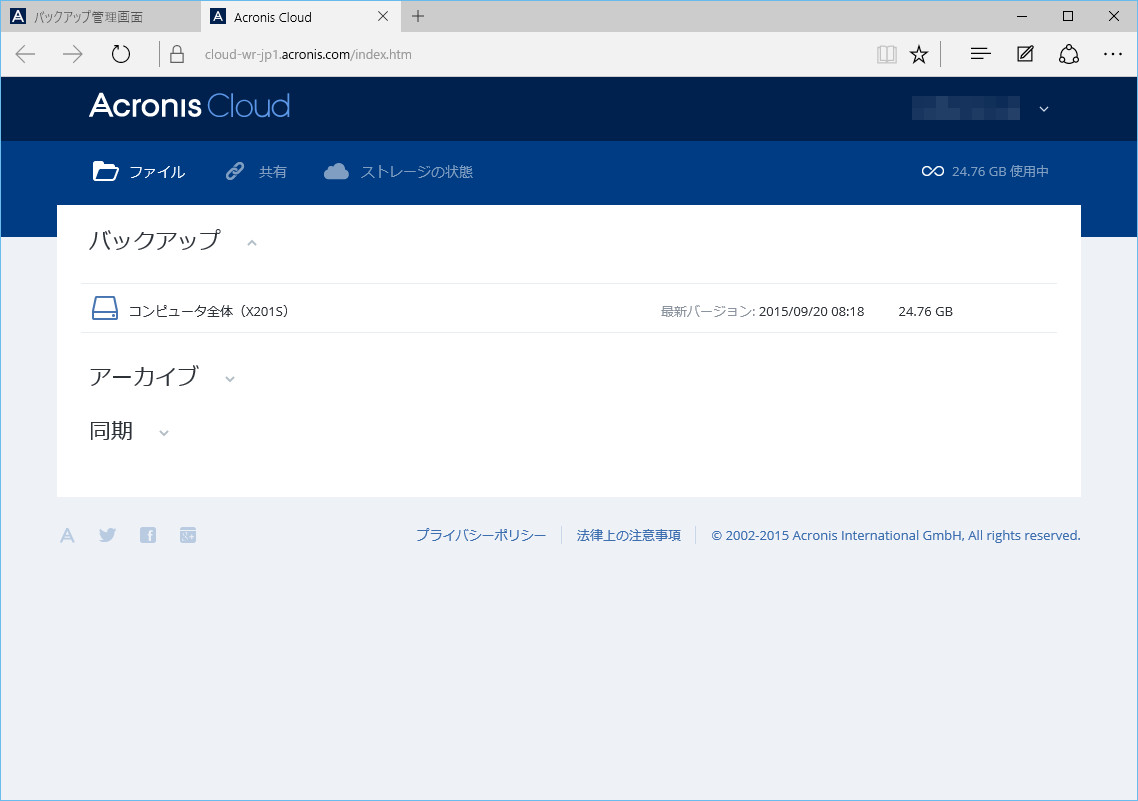Switch to バックアップ管理画面 tab
Viewport: 1138px width, 801px height.
tap(100, 17)
